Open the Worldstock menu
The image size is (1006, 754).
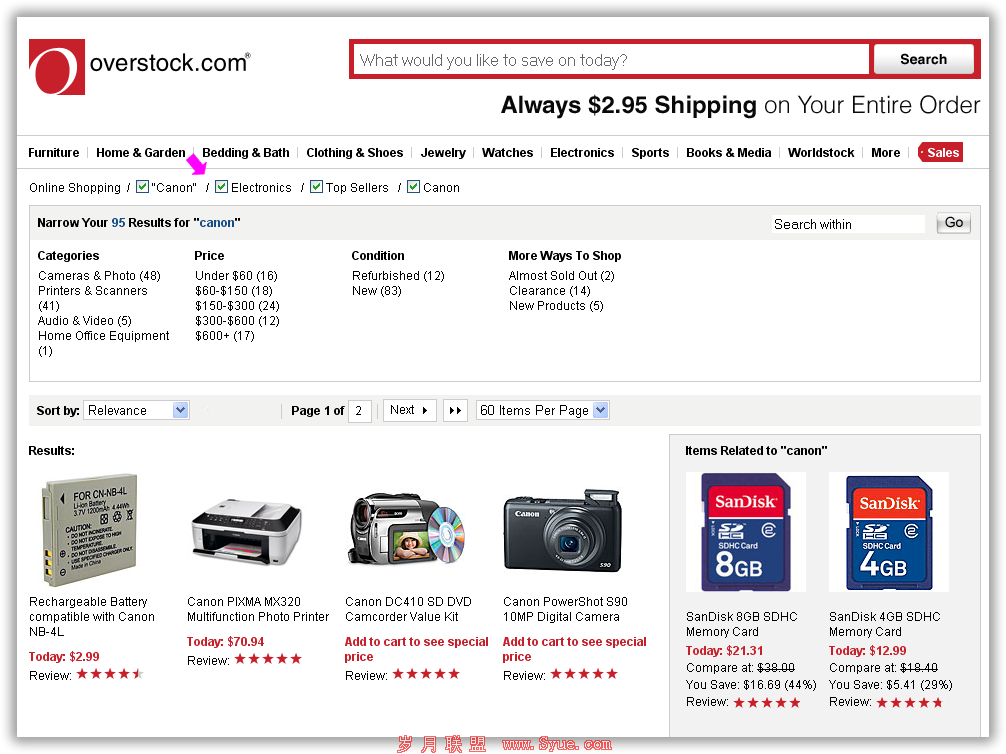point(821,153)
